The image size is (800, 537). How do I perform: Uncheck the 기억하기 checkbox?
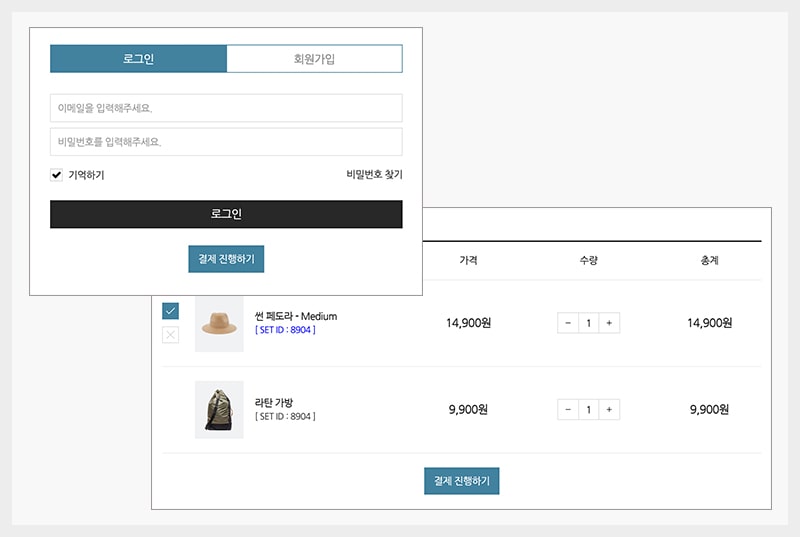57,175
